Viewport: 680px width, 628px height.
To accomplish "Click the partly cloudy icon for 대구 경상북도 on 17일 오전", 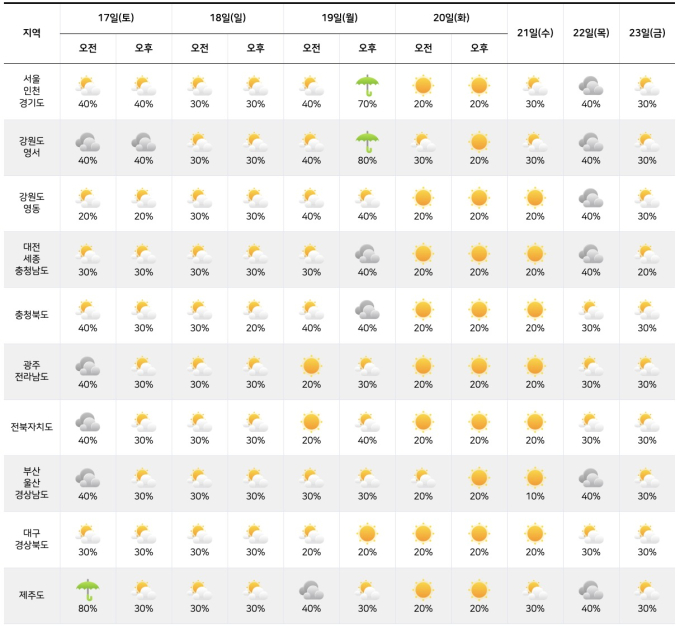I will pos(88,534).
